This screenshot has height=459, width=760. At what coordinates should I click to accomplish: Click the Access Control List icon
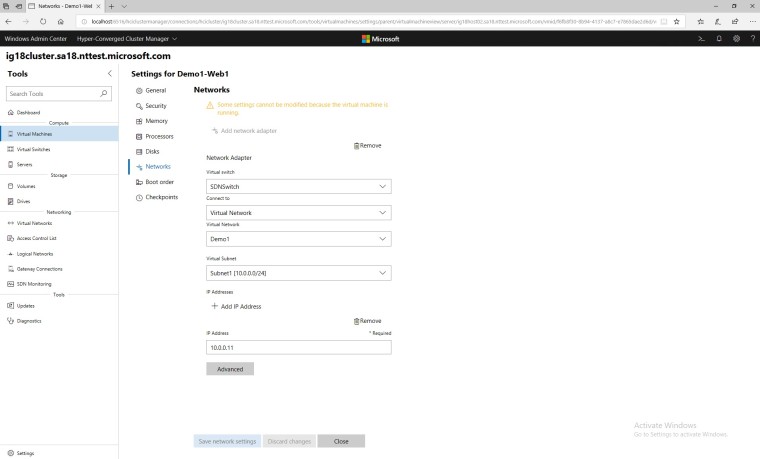point(11,238)
